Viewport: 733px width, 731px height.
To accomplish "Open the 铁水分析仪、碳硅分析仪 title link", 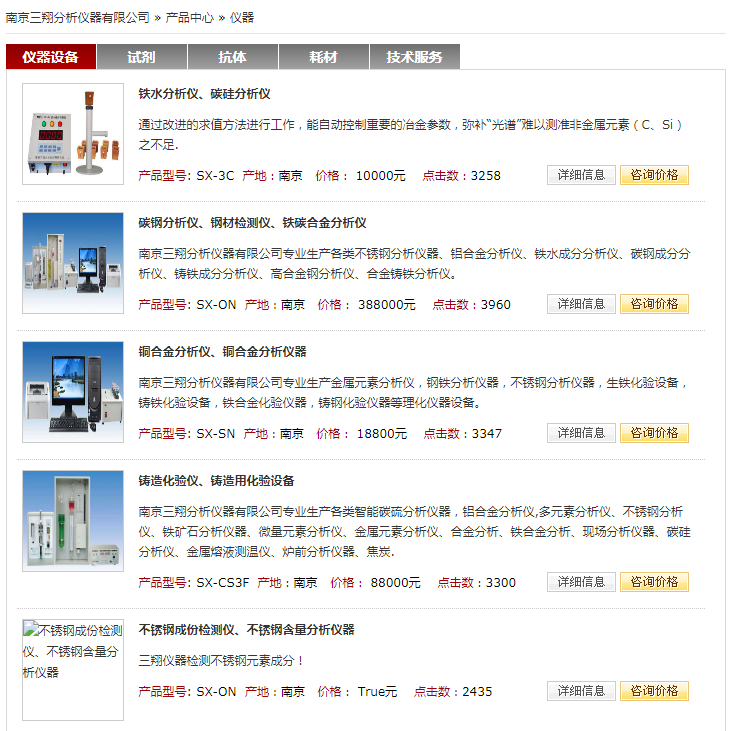I will pos(204,93).
